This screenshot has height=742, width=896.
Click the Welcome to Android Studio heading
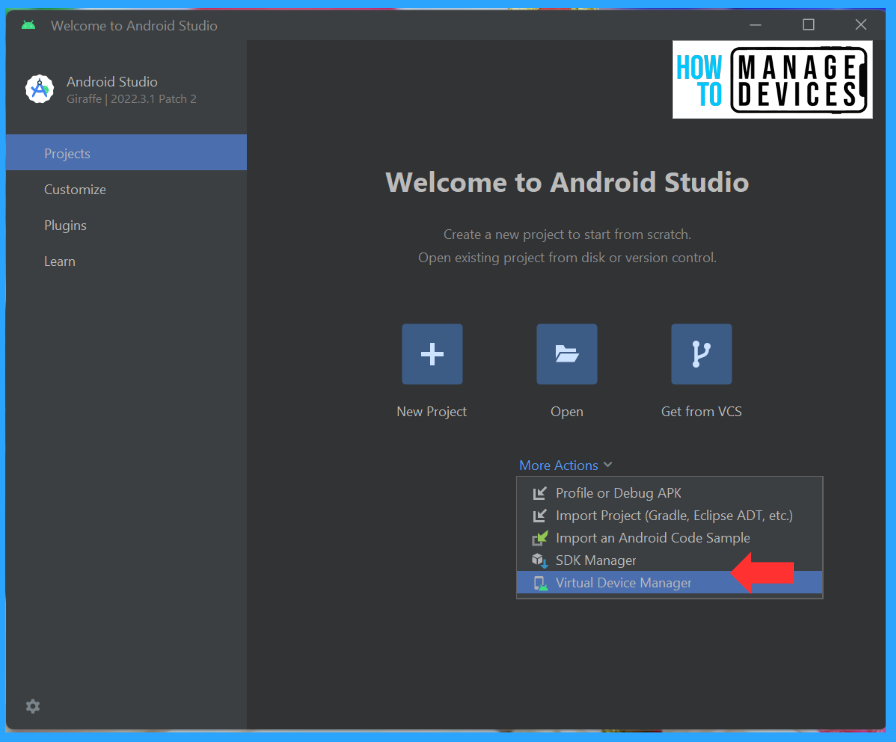coord(567,182)
